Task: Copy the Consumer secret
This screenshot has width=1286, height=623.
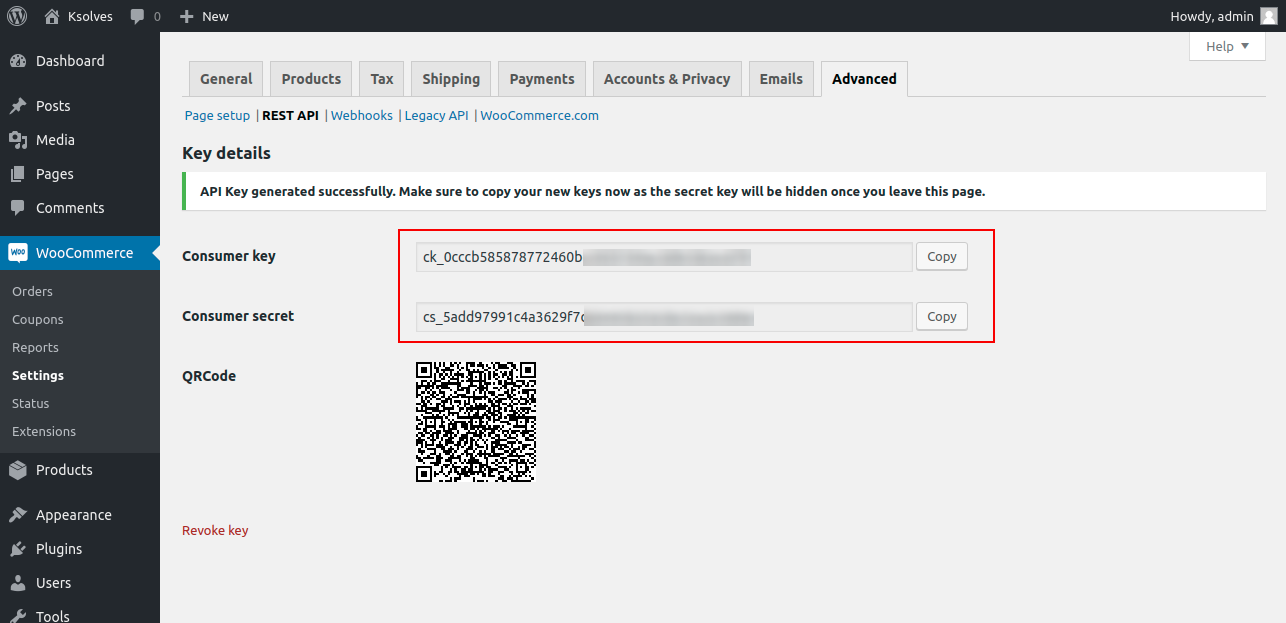Action: click(941, 317)
